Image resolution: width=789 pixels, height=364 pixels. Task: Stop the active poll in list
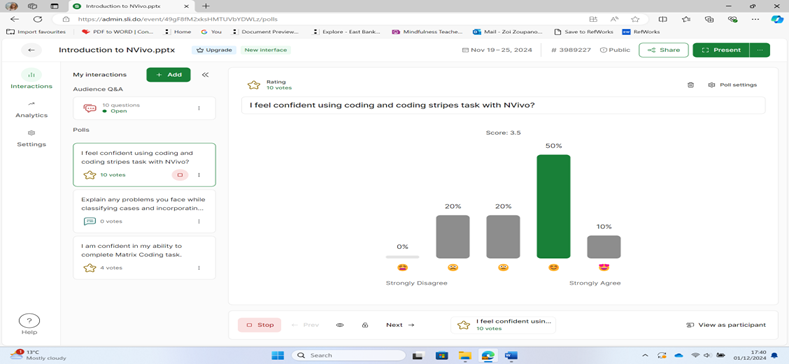pyautogui.click(x=180, y=175)
